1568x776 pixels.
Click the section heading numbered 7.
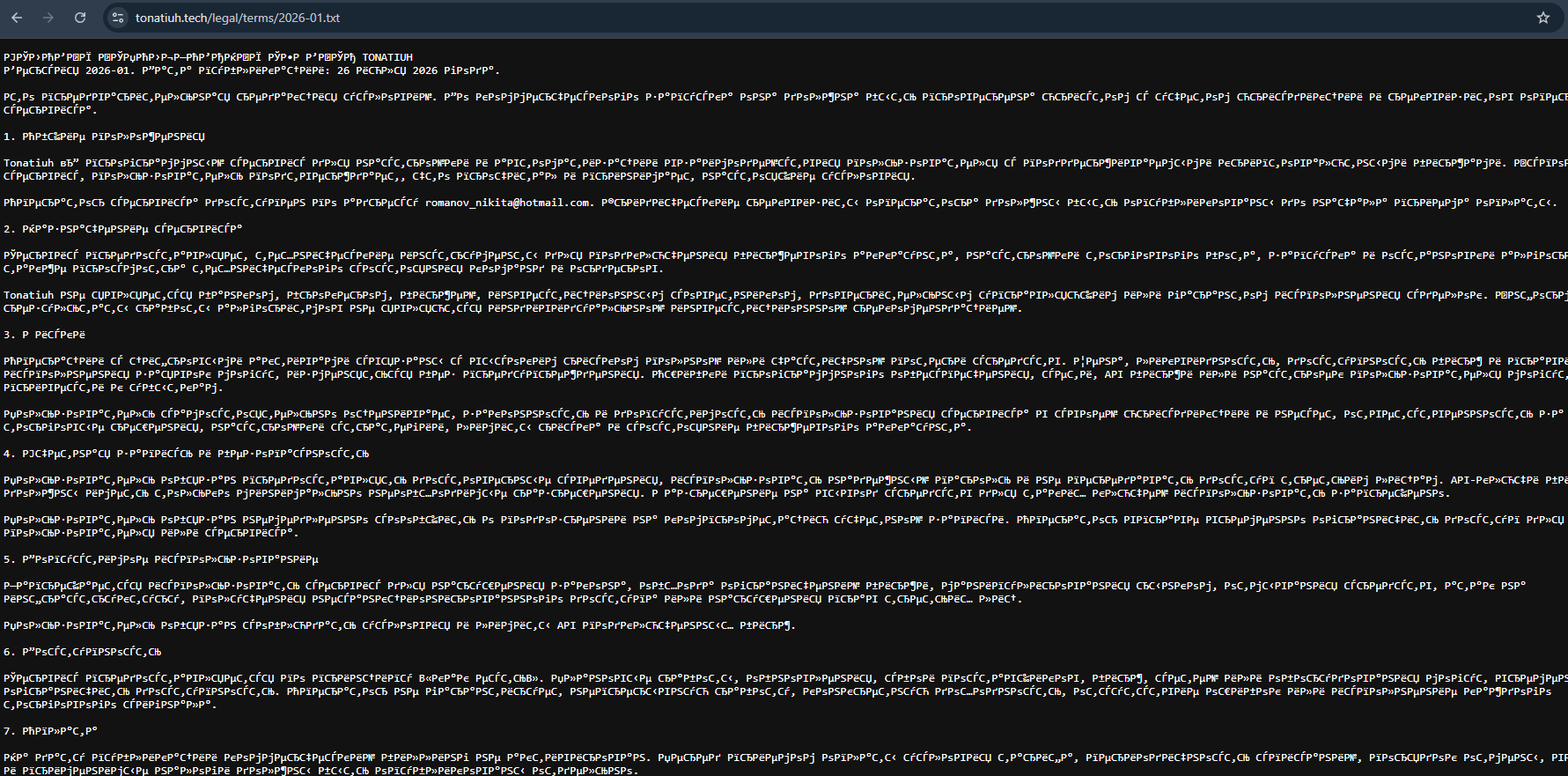tap(51, 731)
